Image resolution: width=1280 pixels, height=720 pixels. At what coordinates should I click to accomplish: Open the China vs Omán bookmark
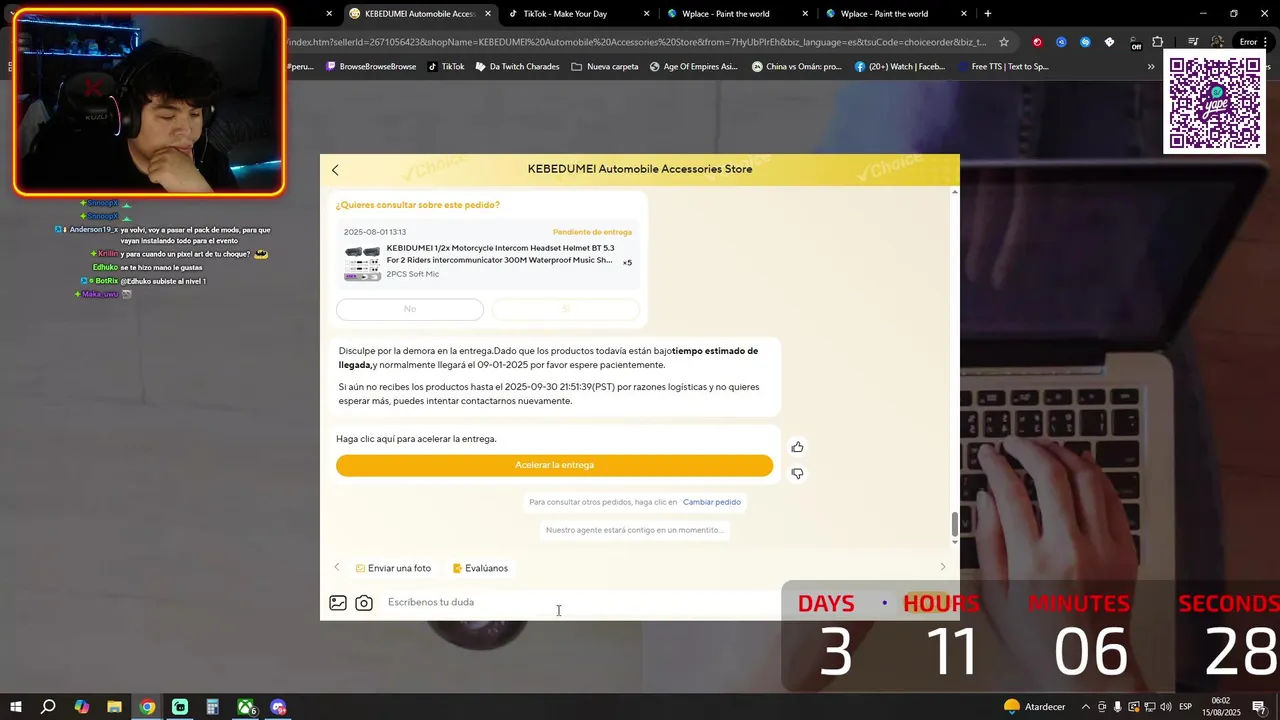click(x=796, y=67)
